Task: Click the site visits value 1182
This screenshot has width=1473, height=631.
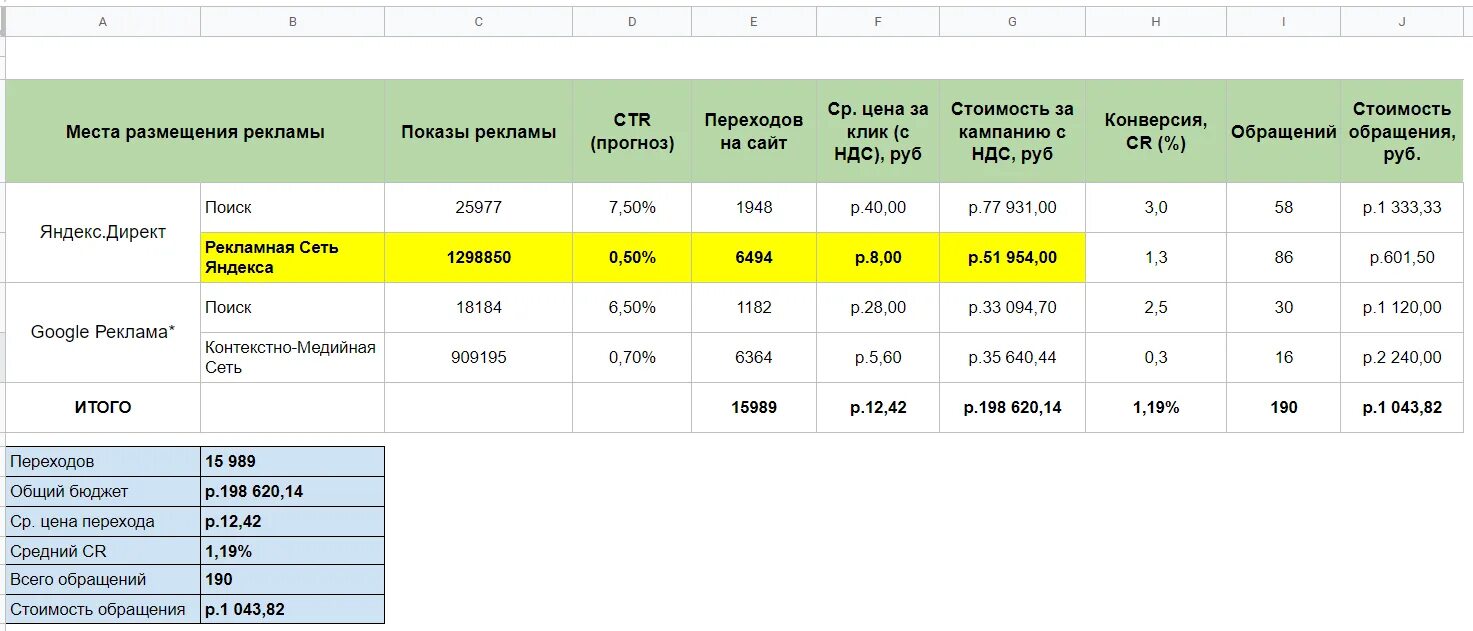Action: pos(754,307)
